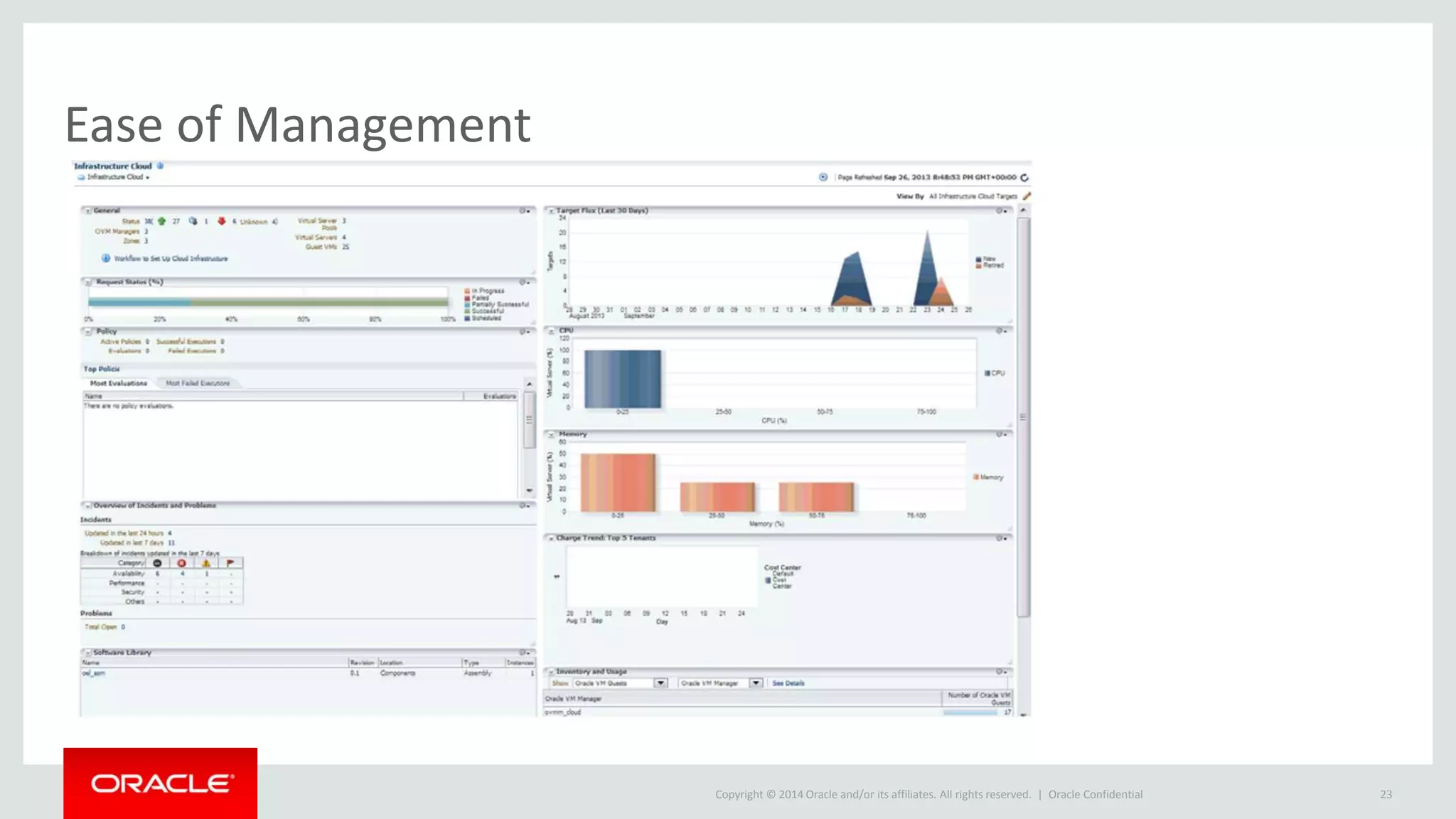Collapse the Policy panel
The width and height of the screenshot is (1456, 819).
87,331
